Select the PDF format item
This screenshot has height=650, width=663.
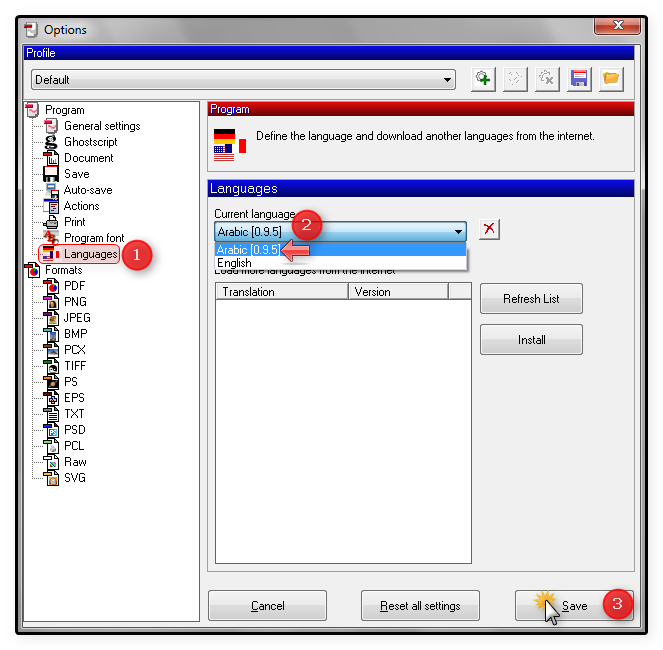(74, 286)
